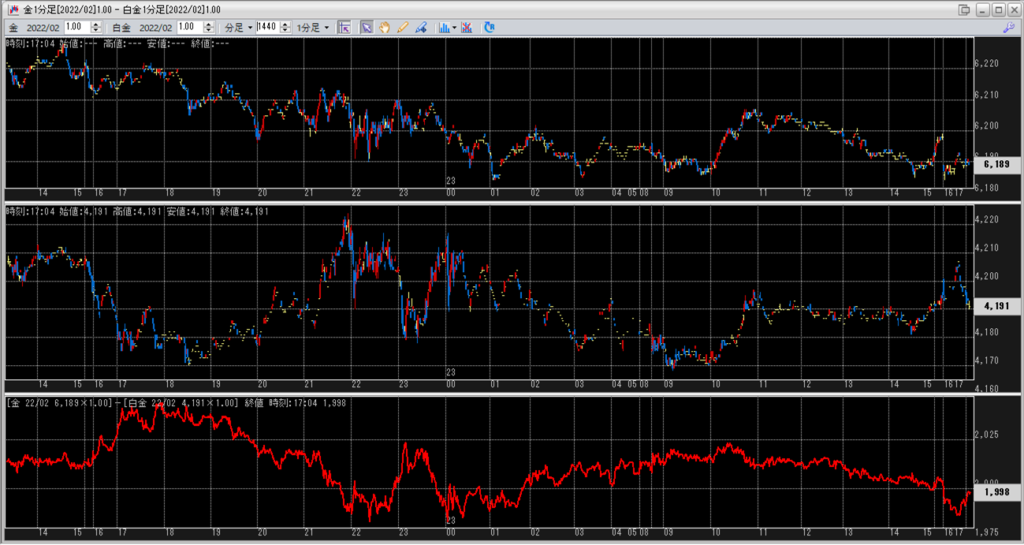Image resolution: width=1024 pixels, height=545 pixels.
Task: Open the arrow beside the bar chart icon
Action: pos(454,27)
